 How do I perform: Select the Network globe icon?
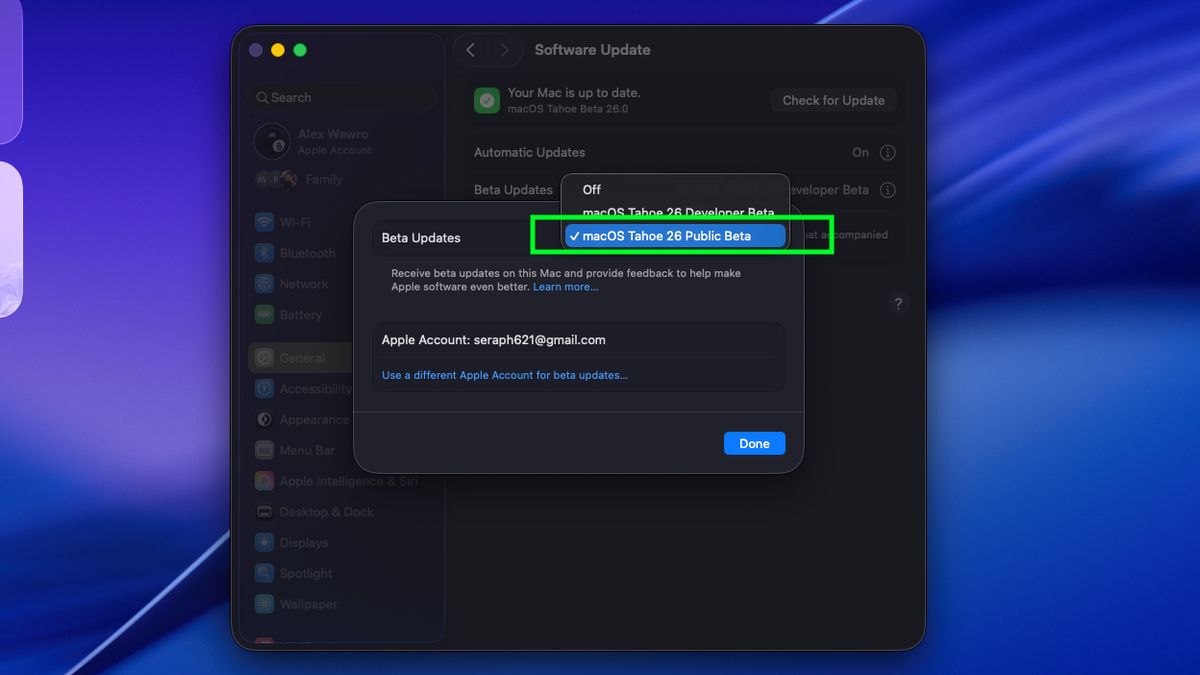click(264, 284)
